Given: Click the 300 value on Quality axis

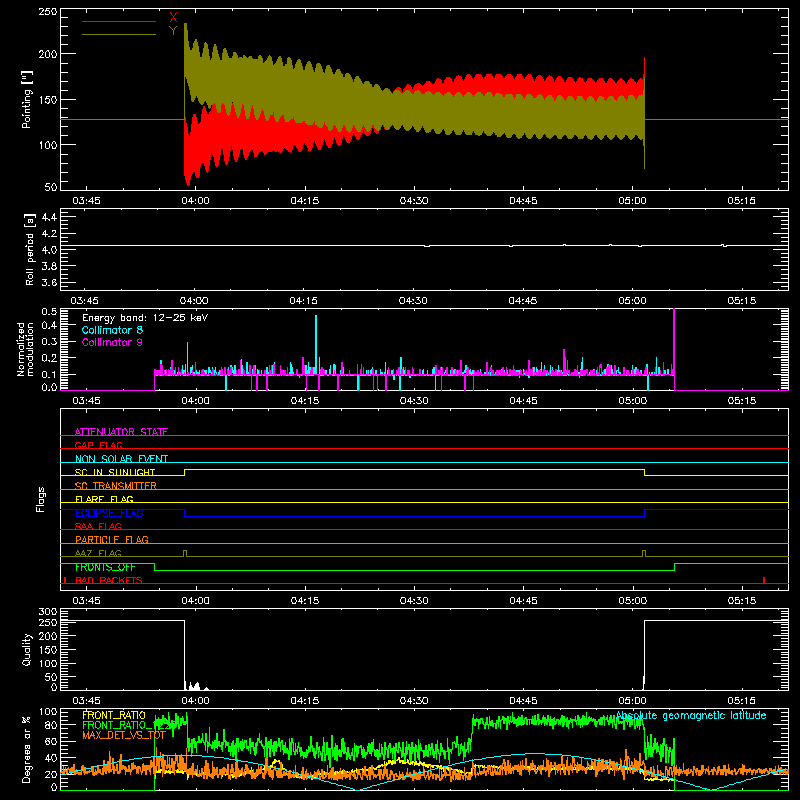Looking at the screenshot, I should coord(48,612).
